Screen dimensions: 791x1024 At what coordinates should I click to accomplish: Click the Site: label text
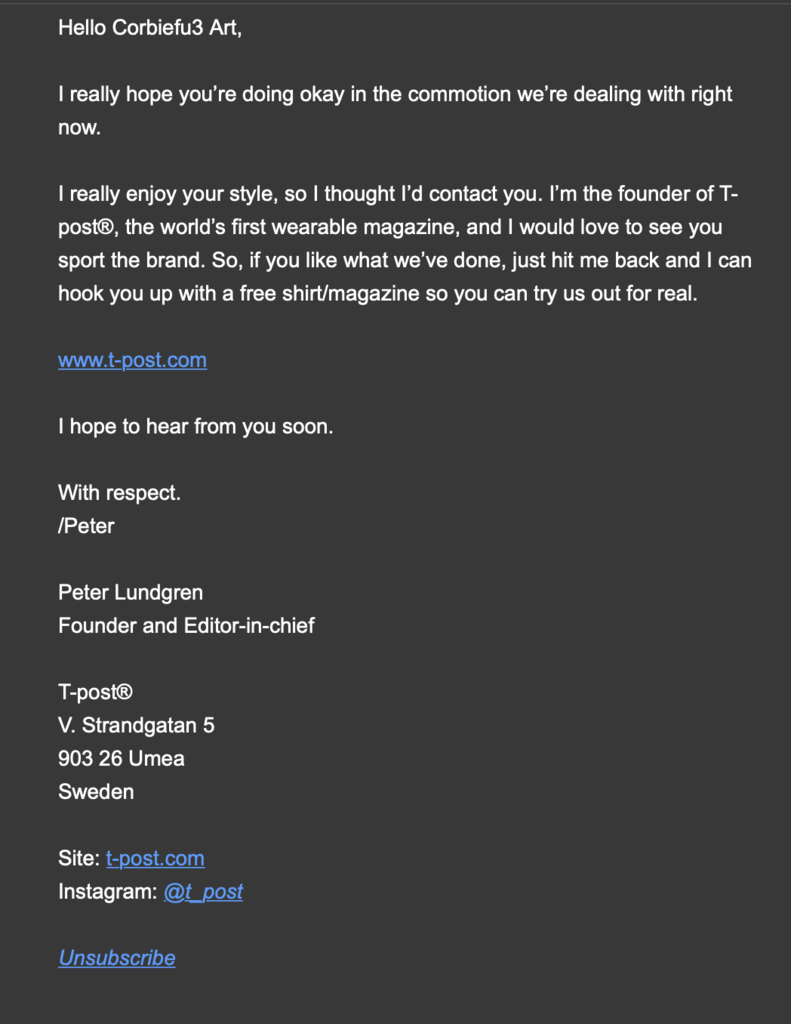pyautogui.click(x=79, y=858)
